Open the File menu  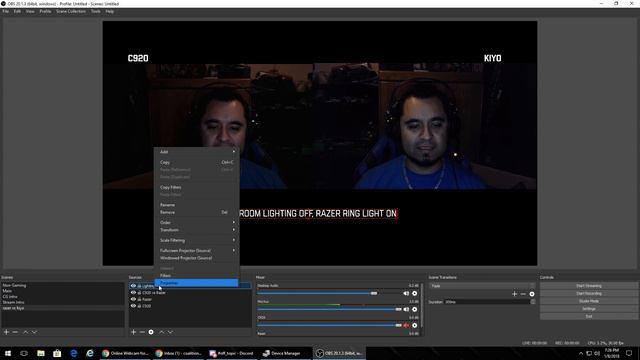(x=5, y=11)
